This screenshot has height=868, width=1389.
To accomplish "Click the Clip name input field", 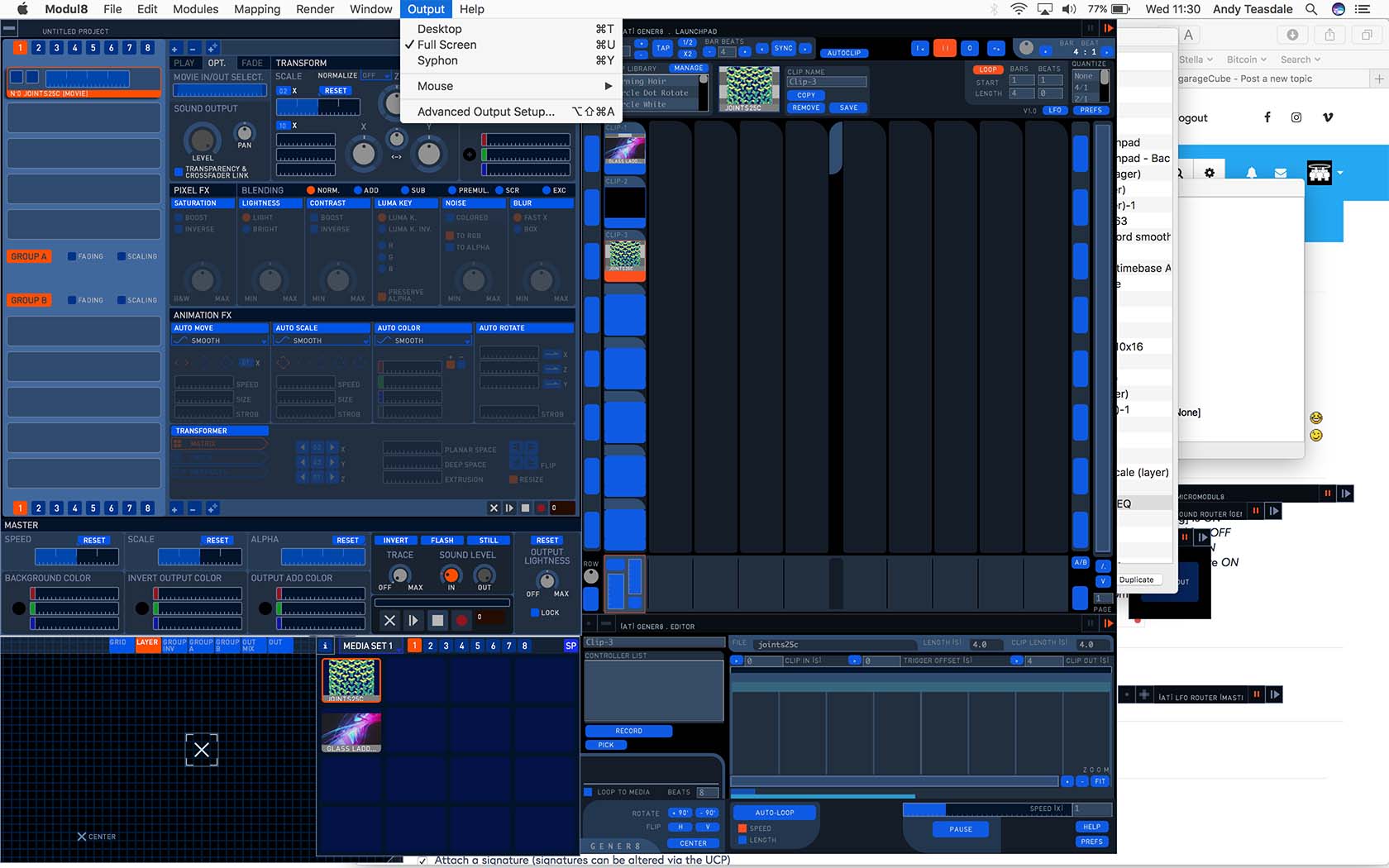I will (827, 82).
